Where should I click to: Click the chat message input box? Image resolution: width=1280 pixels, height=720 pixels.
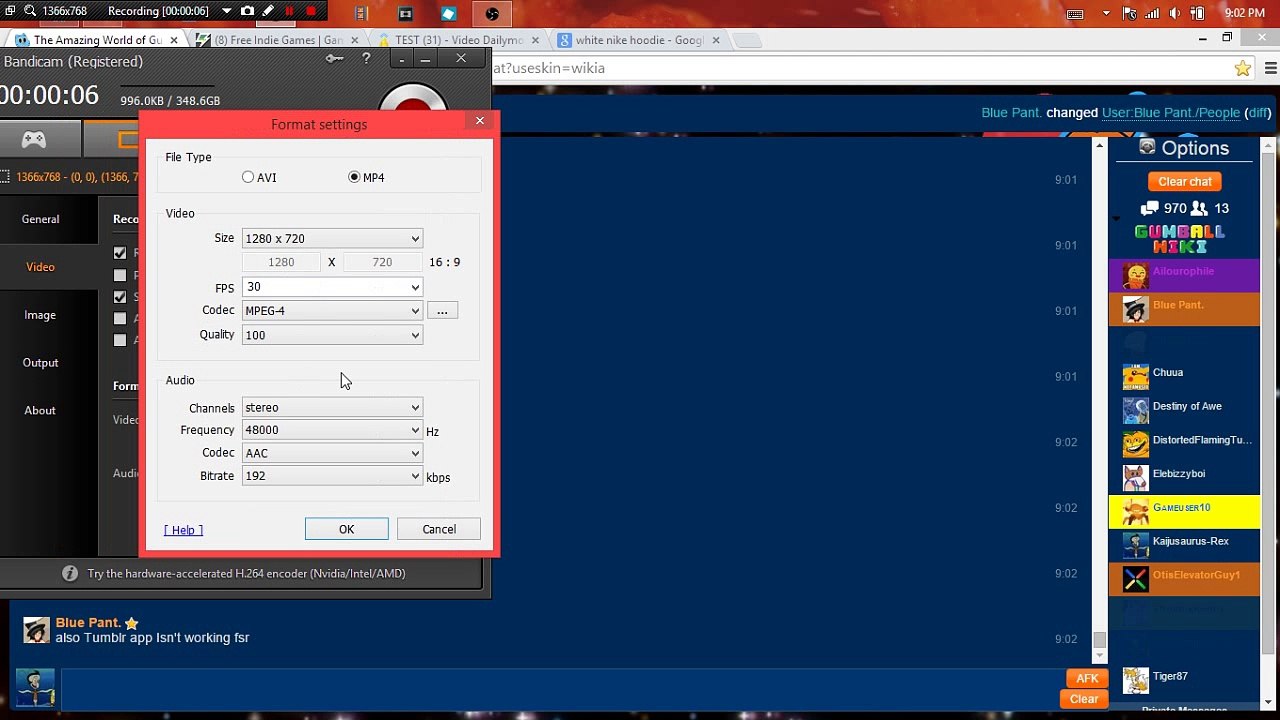(x=560, y=690)
